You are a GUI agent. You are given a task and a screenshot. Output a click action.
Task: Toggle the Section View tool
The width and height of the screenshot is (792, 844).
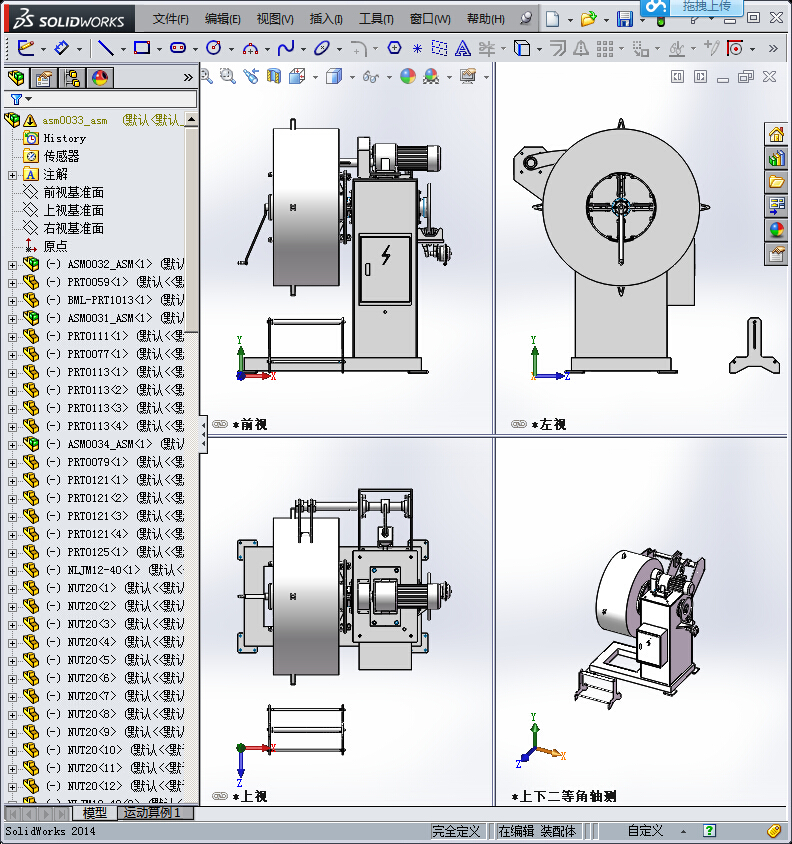pos(274,76)
